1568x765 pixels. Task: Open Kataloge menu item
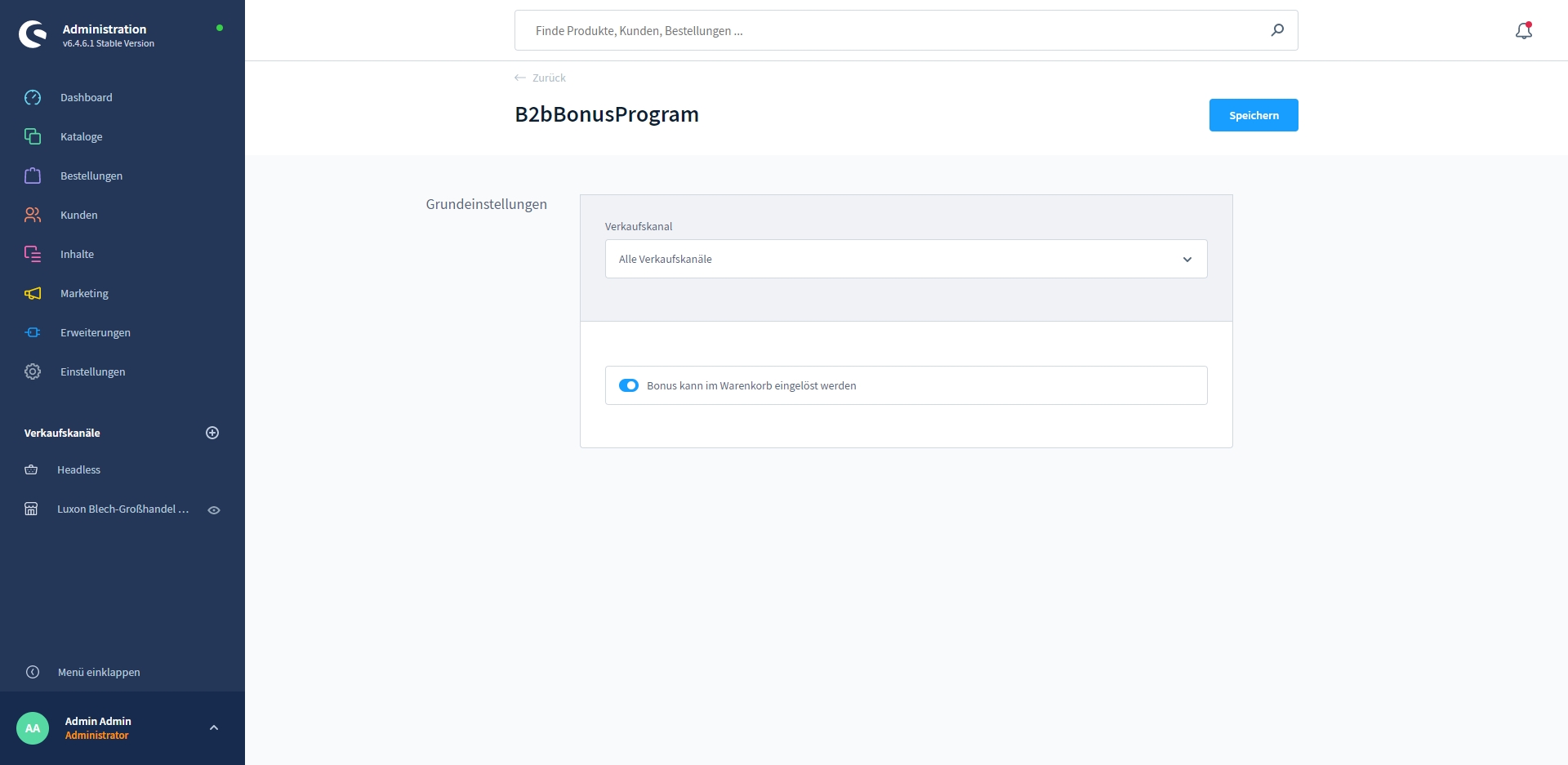(82, 136)
